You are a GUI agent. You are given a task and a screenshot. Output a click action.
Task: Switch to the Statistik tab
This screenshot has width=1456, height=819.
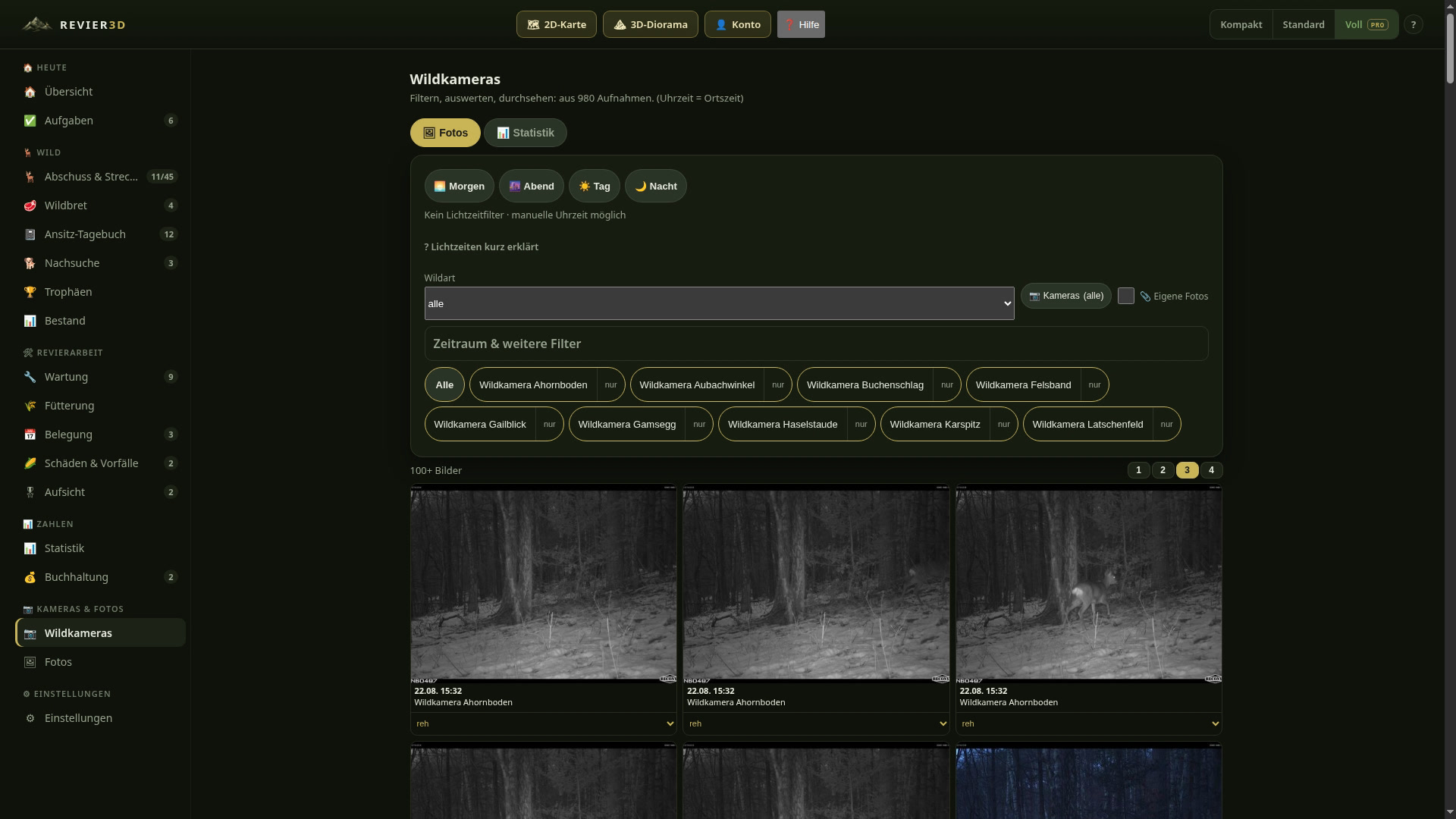pyautogui.click(x=525, y=133)
